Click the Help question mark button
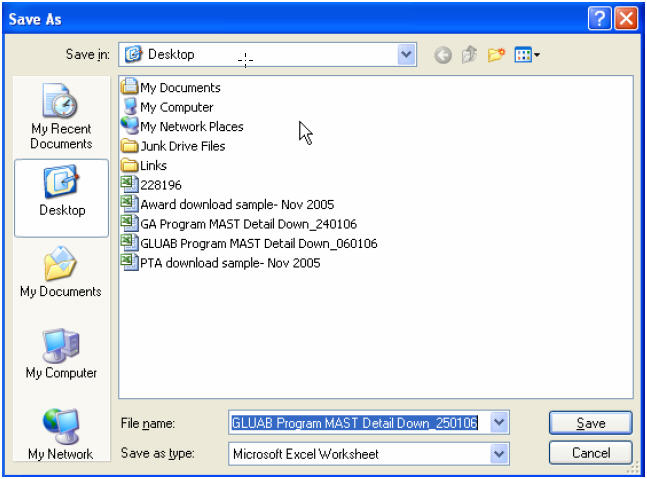 [599, 18]
